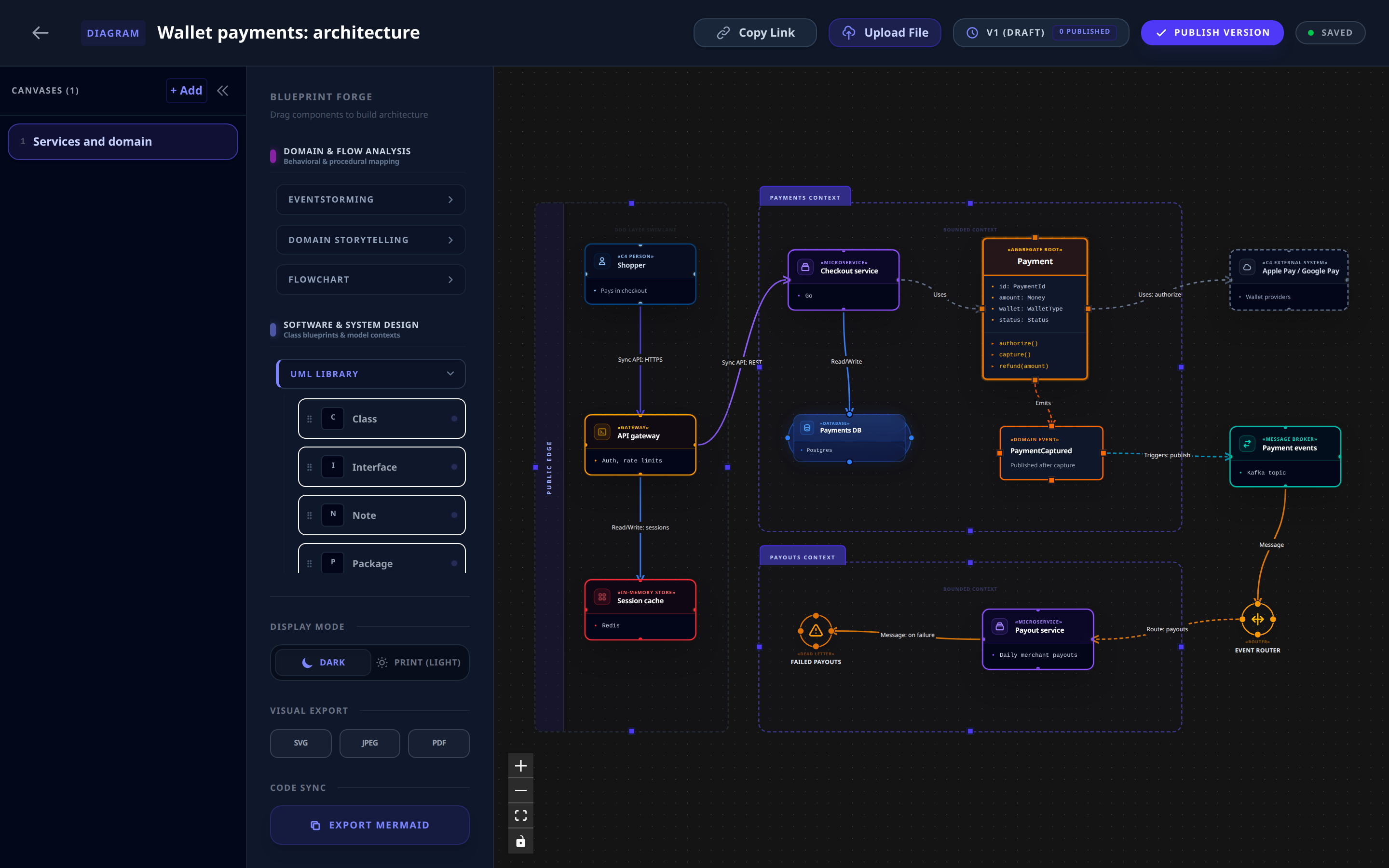Select the Event Router node icon
The image size is (1389, 868).
pos(1257,619)
